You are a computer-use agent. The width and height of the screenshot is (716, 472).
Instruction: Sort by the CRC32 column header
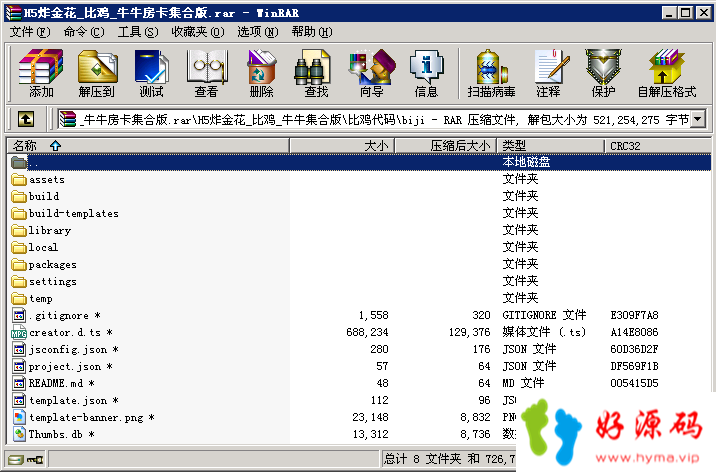point(658,146)
